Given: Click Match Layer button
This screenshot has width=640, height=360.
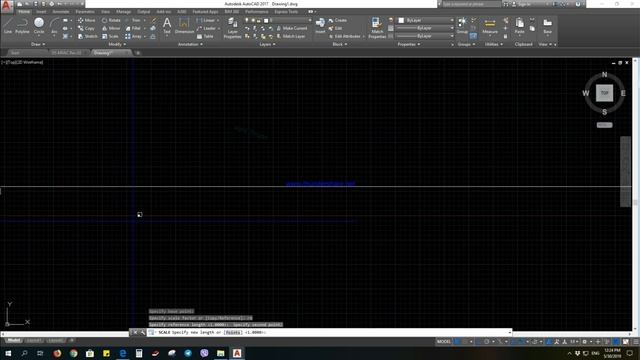Looking at the screenshot, I should 291,36.
